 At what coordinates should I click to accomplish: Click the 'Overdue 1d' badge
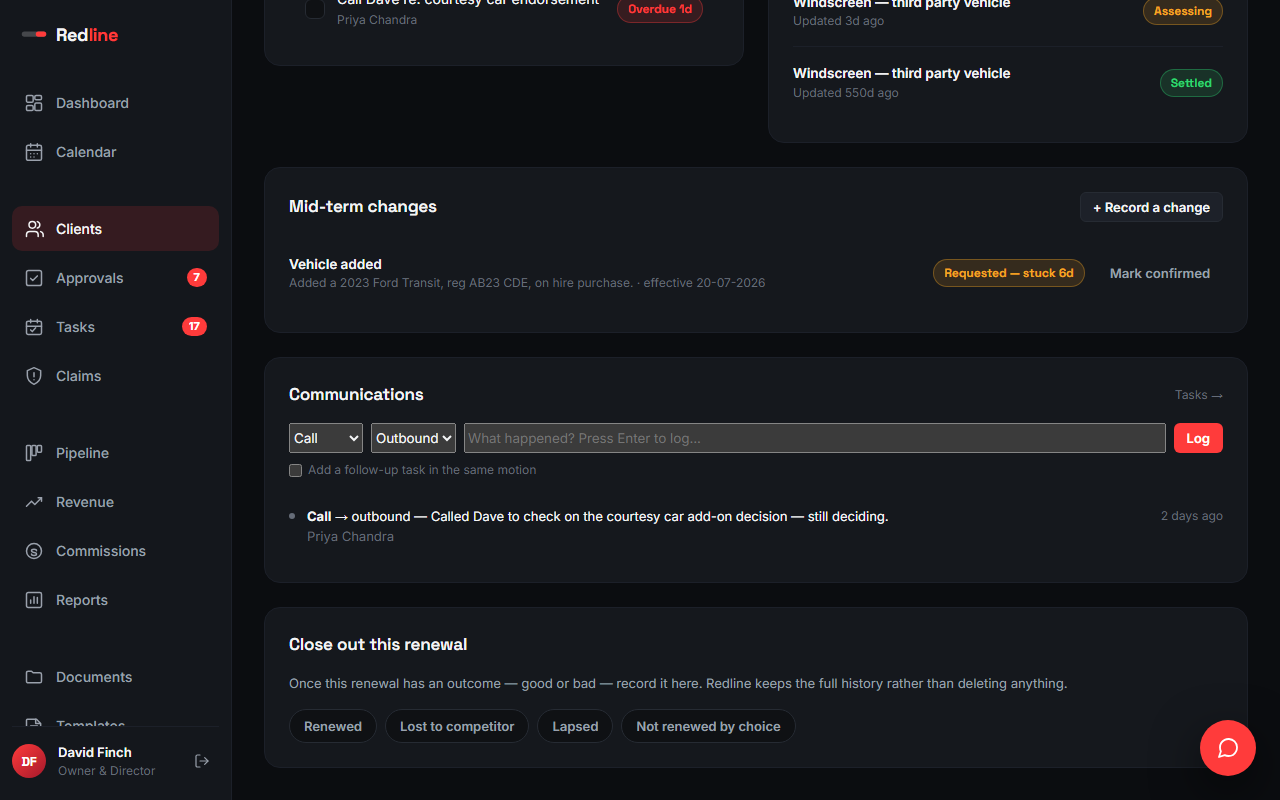point(660,10)
